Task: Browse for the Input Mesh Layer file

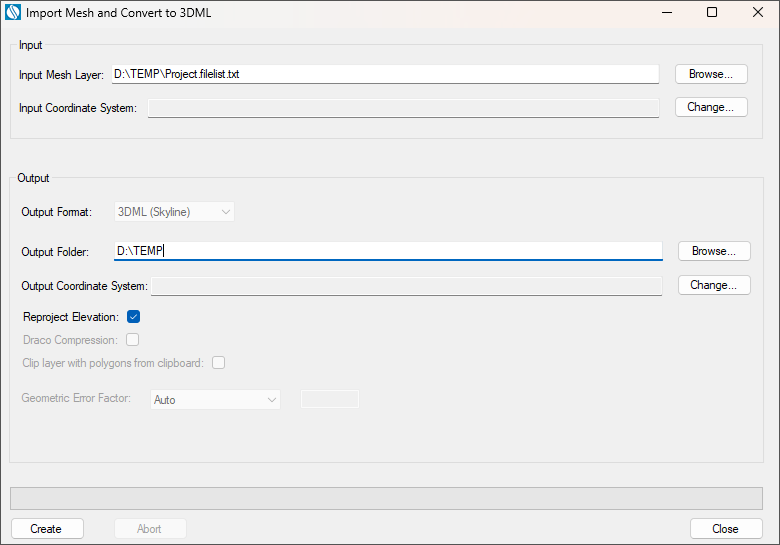Action: (x=711, y=74)
